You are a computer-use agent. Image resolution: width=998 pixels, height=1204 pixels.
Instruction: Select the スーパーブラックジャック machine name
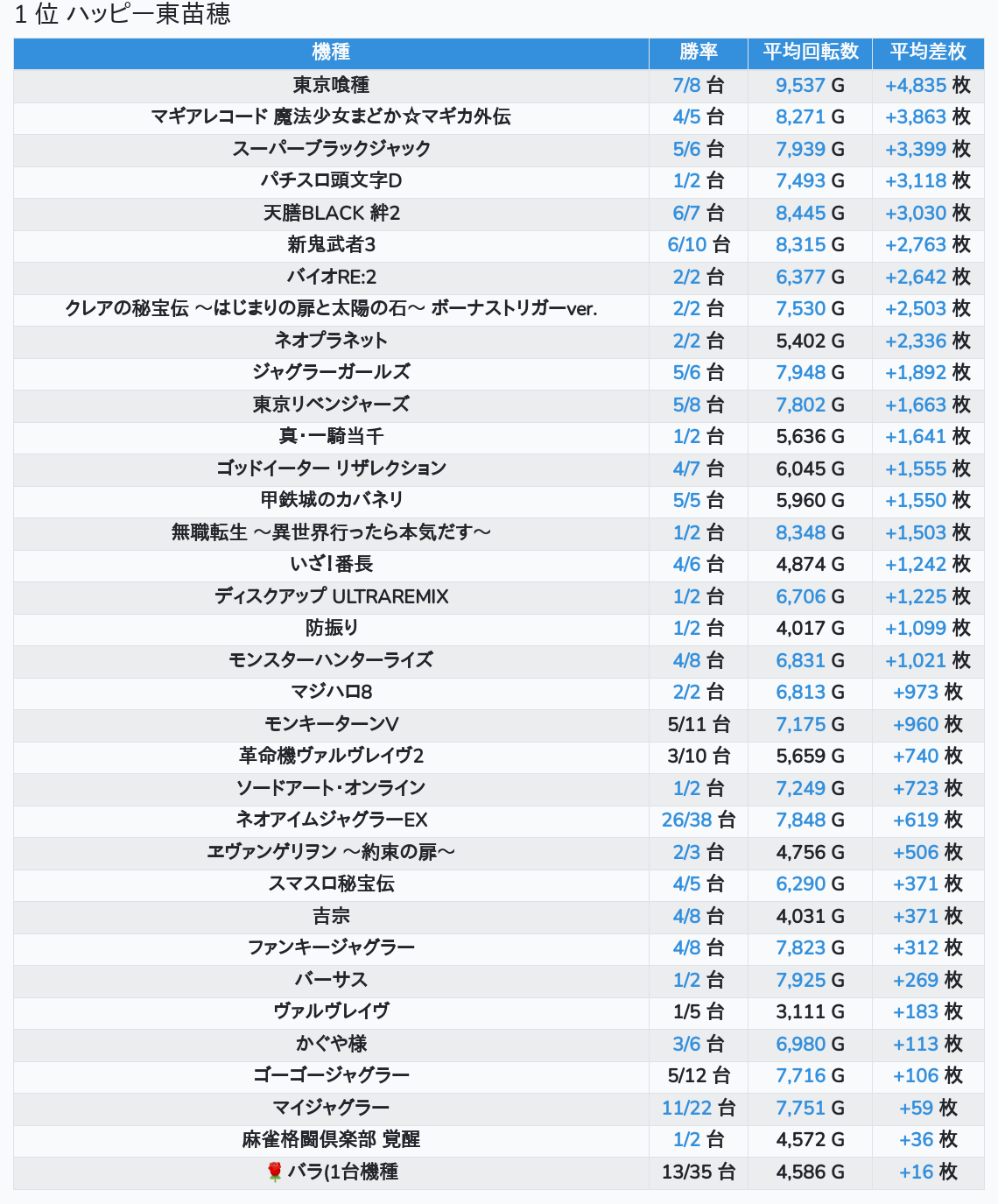point(331,149)
